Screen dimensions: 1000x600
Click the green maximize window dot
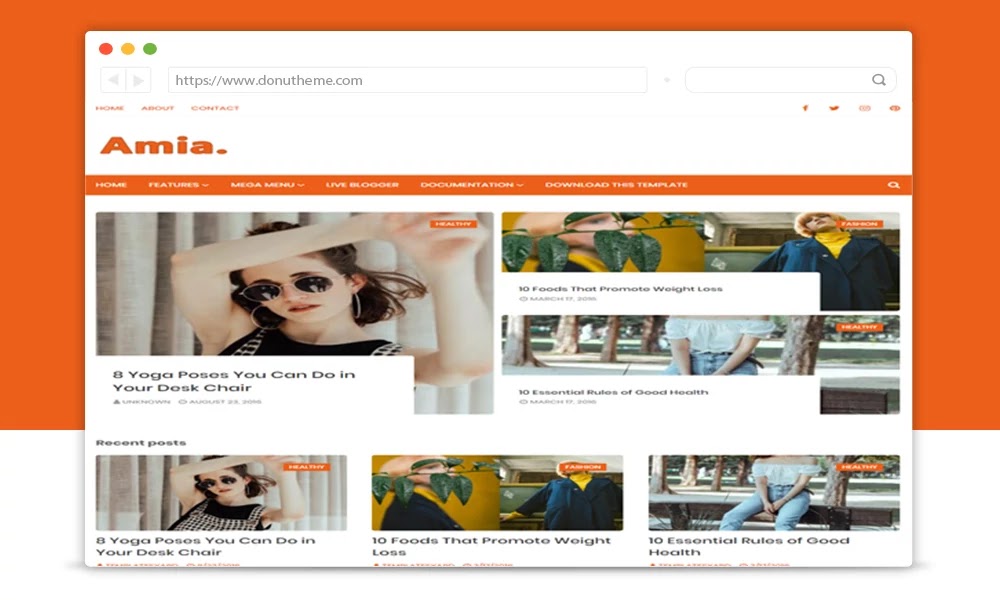150,49
